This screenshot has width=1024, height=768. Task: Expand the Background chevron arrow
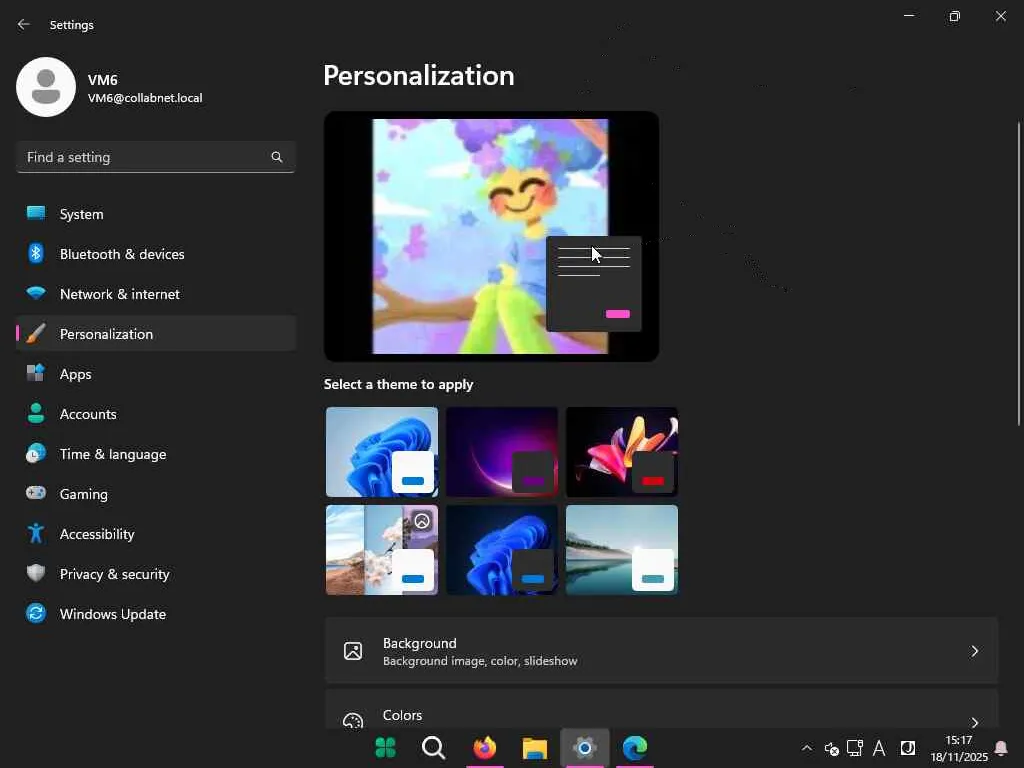(x=974, y=651)
